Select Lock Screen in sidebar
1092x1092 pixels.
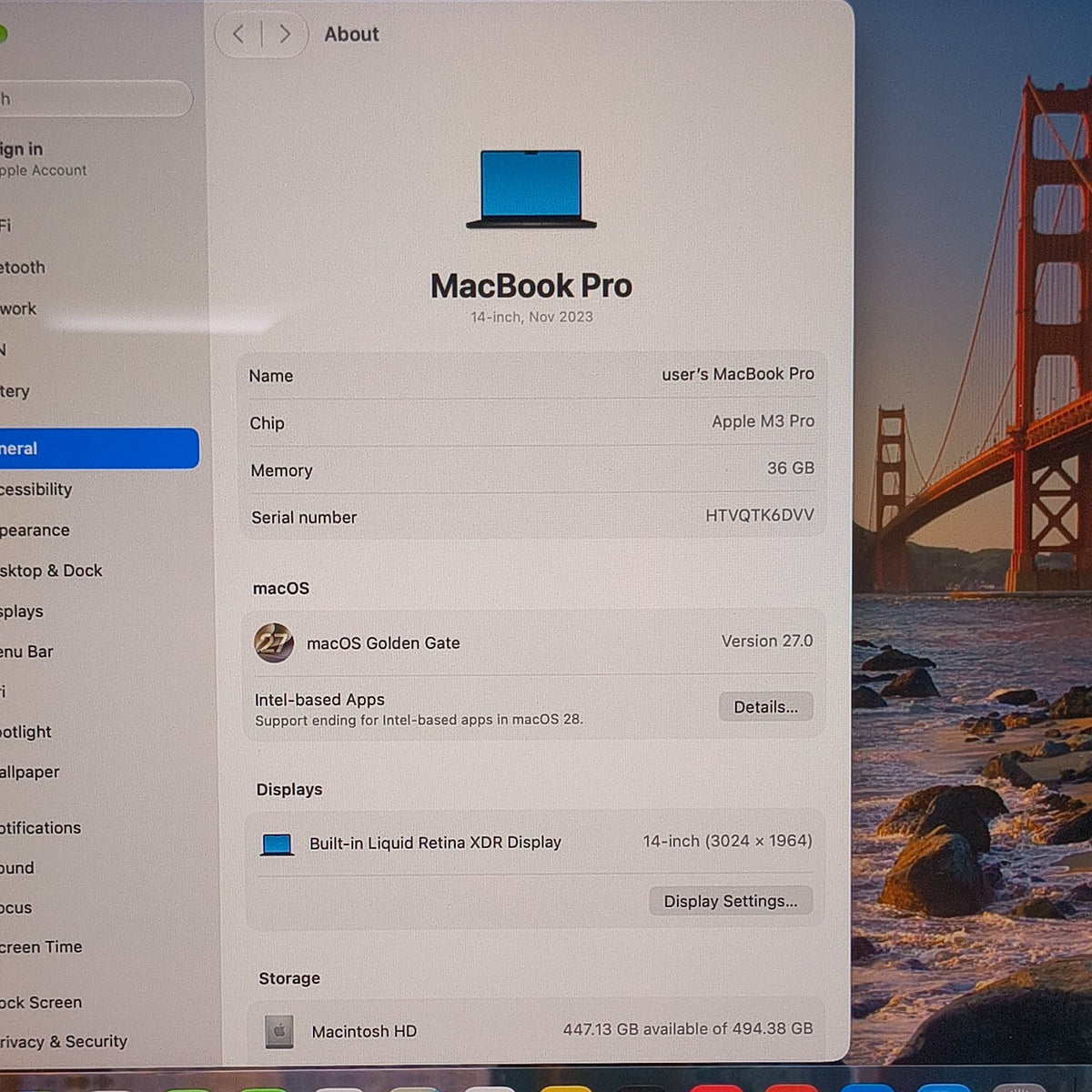(x=41, y=1003)
